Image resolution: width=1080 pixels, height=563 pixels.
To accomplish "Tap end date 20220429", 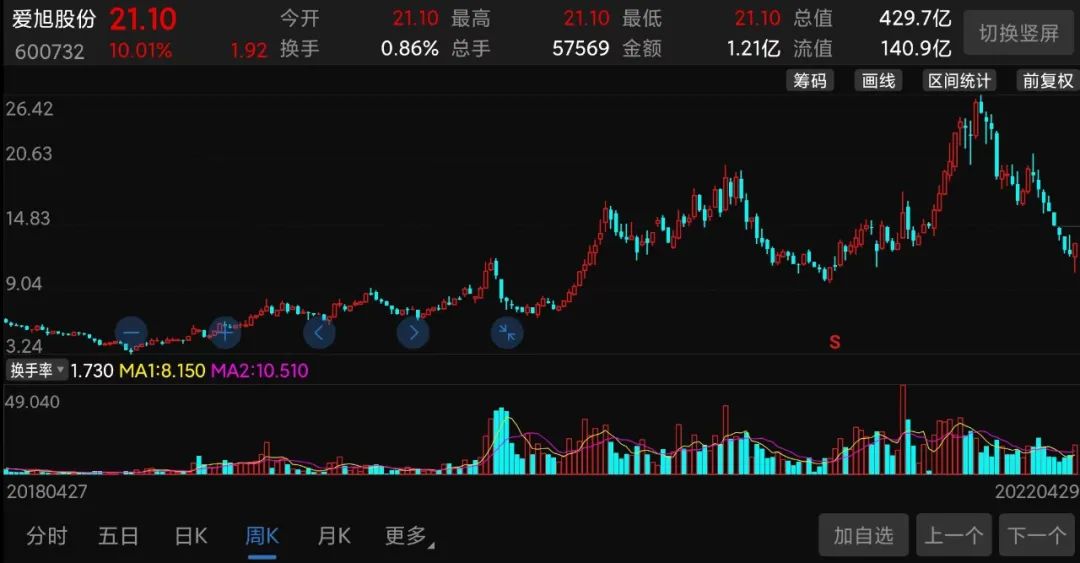I will (1037, 491).
